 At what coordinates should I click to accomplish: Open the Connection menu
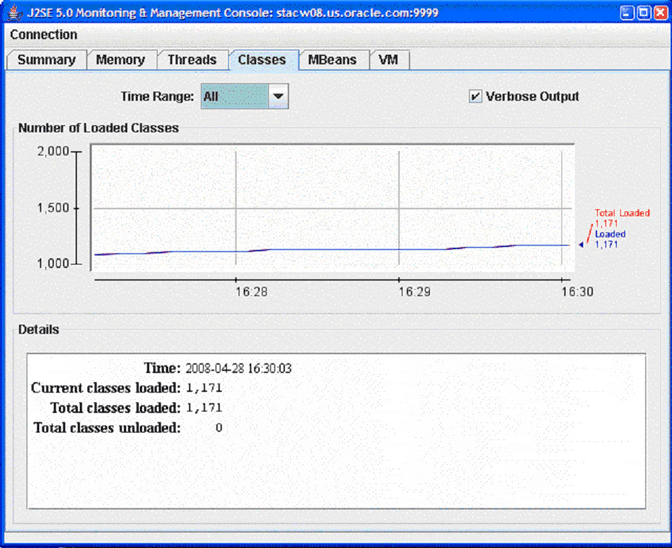point(43,35)
